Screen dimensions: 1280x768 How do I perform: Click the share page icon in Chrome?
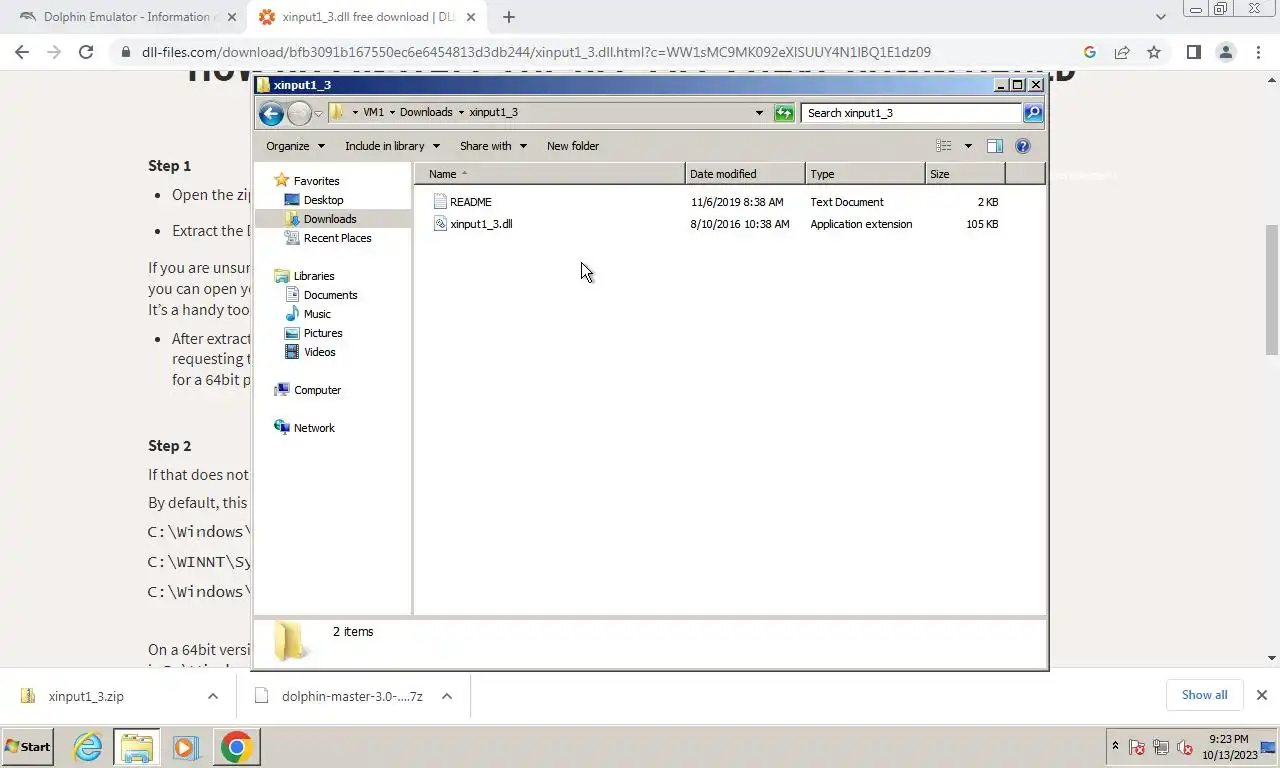[x=1122, y=52]
